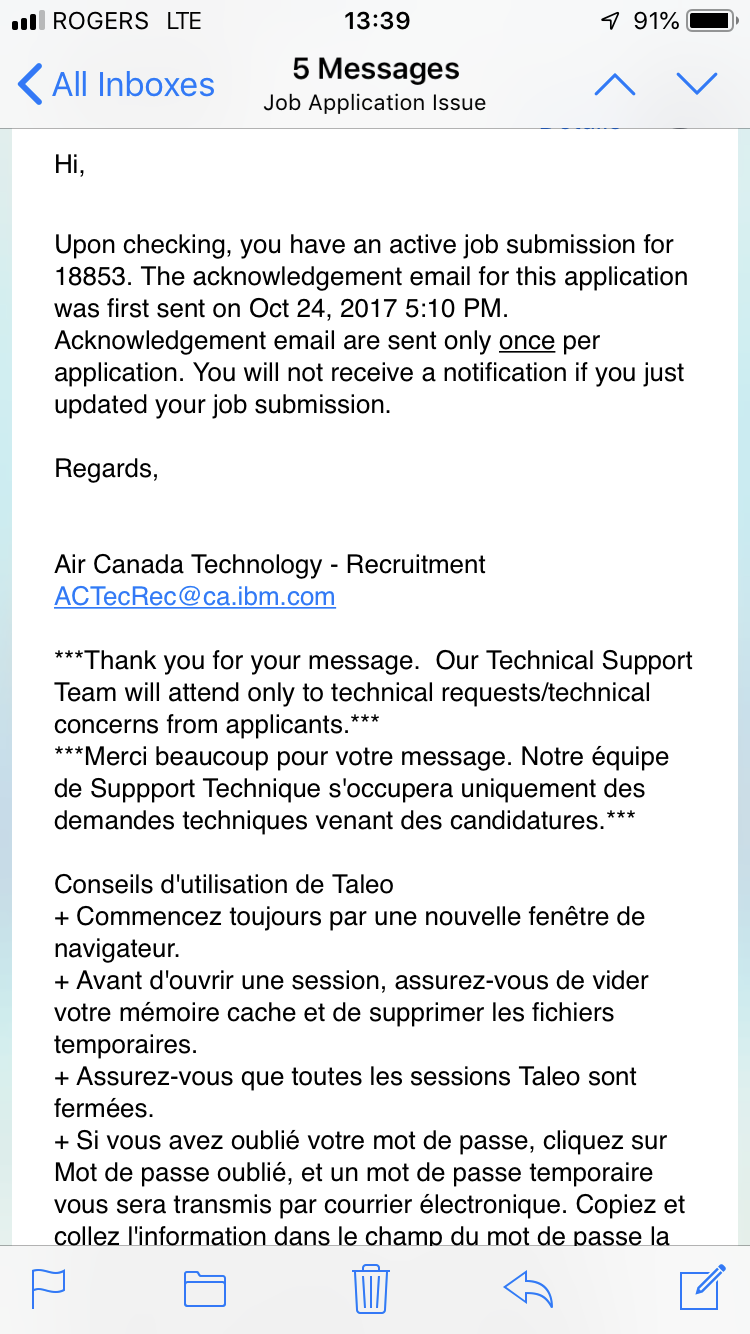
Task: Go to previous message with the up arrow
Action: (x=615, y=85)
